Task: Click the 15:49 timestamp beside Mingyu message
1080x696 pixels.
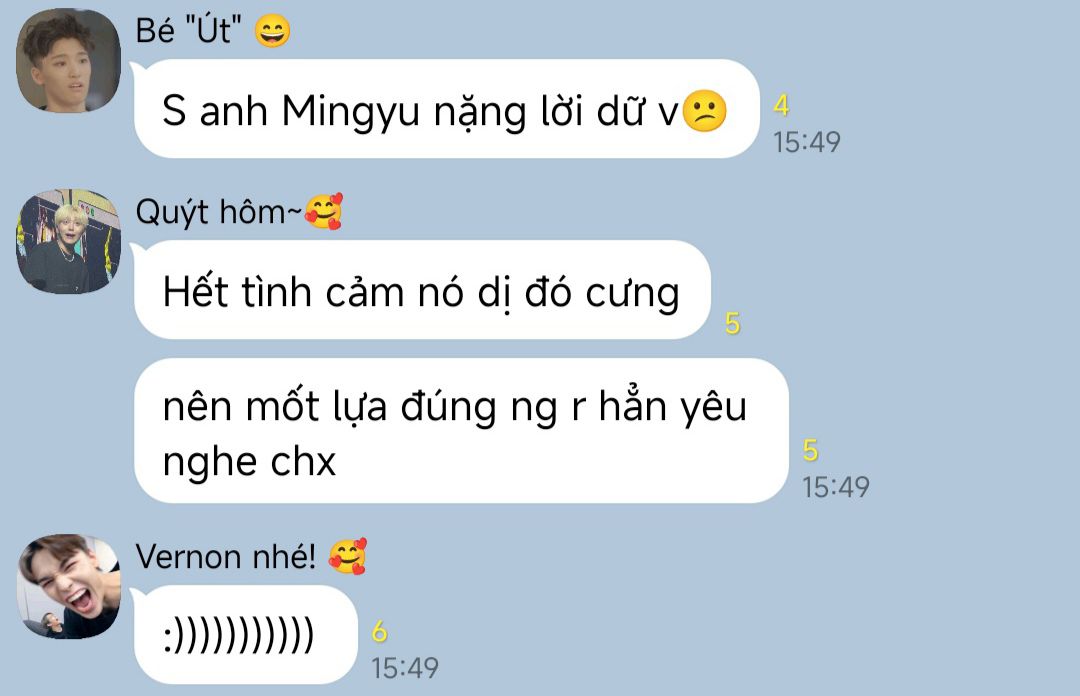Action: pyautogui.click(x=807, y=143)
